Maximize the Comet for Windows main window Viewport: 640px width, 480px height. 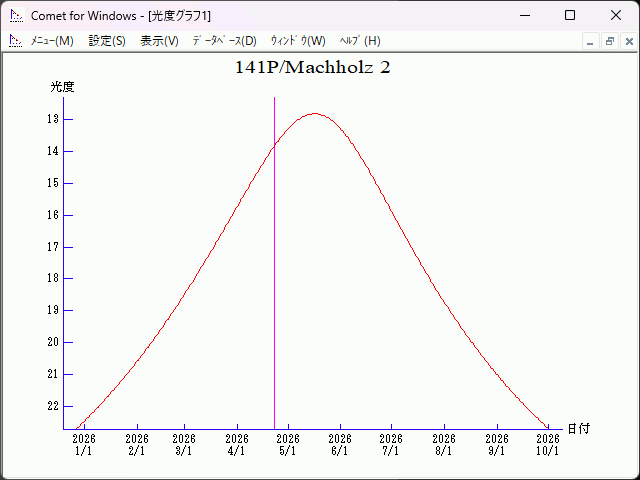(570, 16)
